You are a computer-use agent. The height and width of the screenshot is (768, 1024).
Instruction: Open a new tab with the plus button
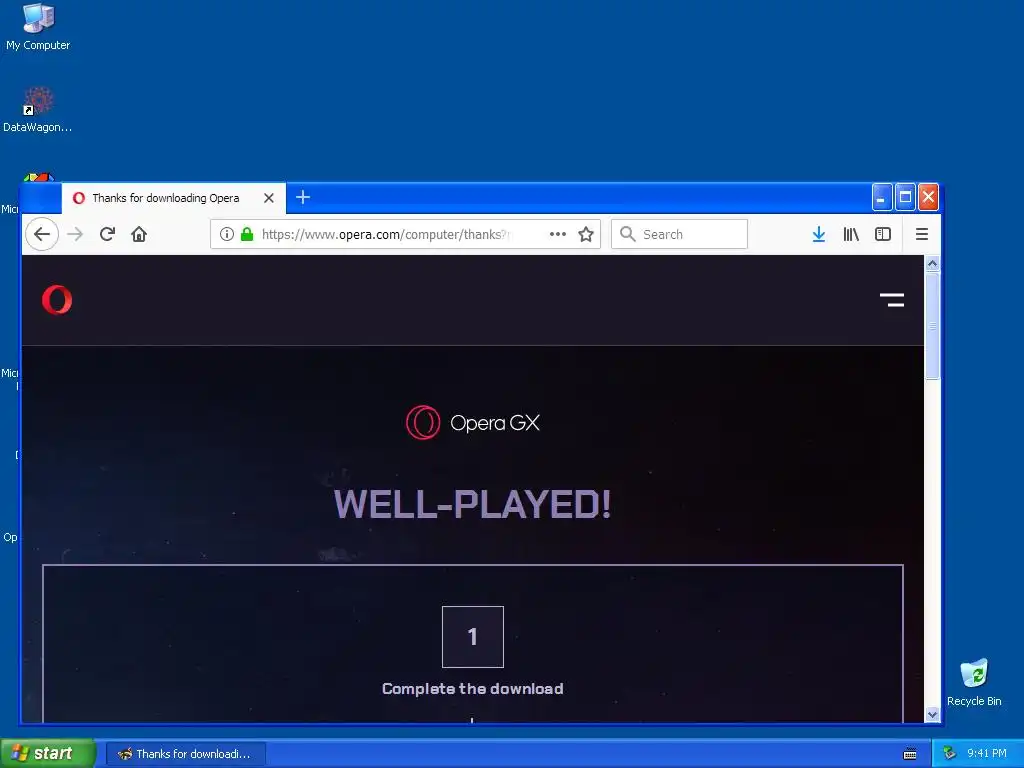click(303, 197)
